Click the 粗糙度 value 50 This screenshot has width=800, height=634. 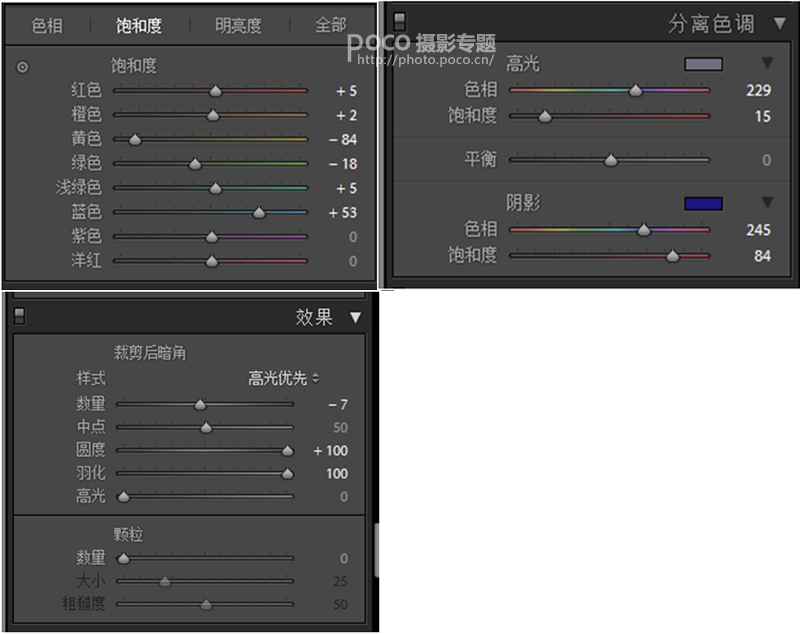[x=340, y=605]
